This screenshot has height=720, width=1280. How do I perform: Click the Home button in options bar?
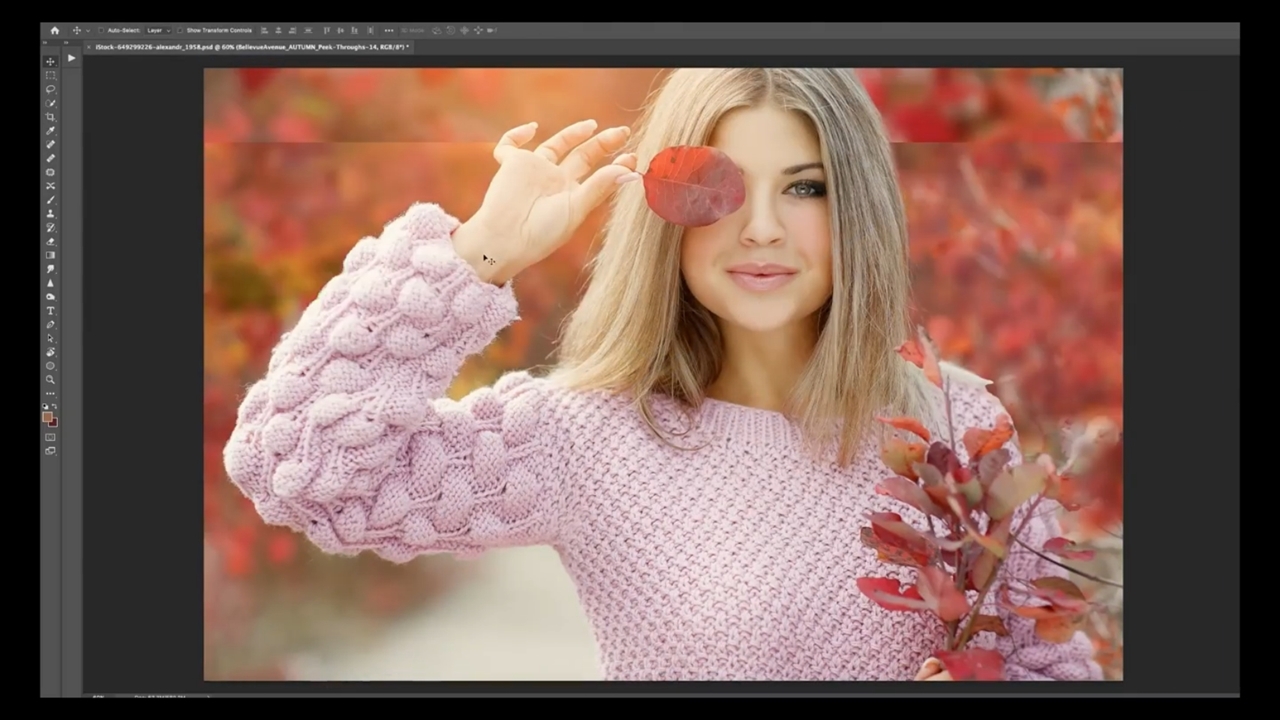(x=55, y=31)
